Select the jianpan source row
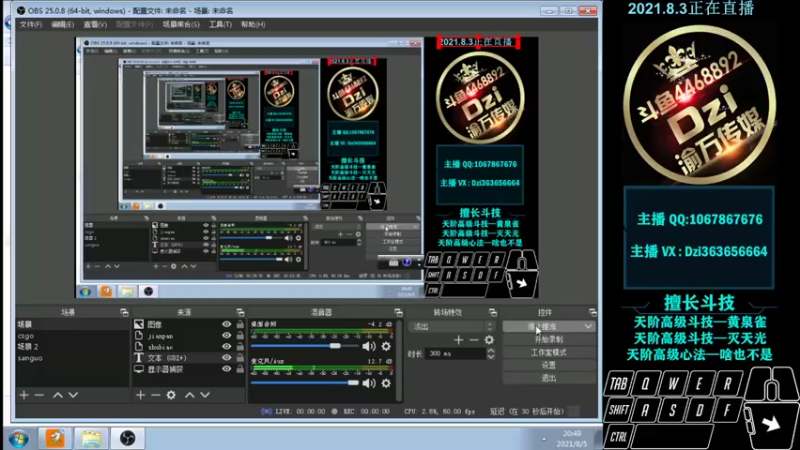The height and width of the screenshot is (450, 800). coord(189,336)
